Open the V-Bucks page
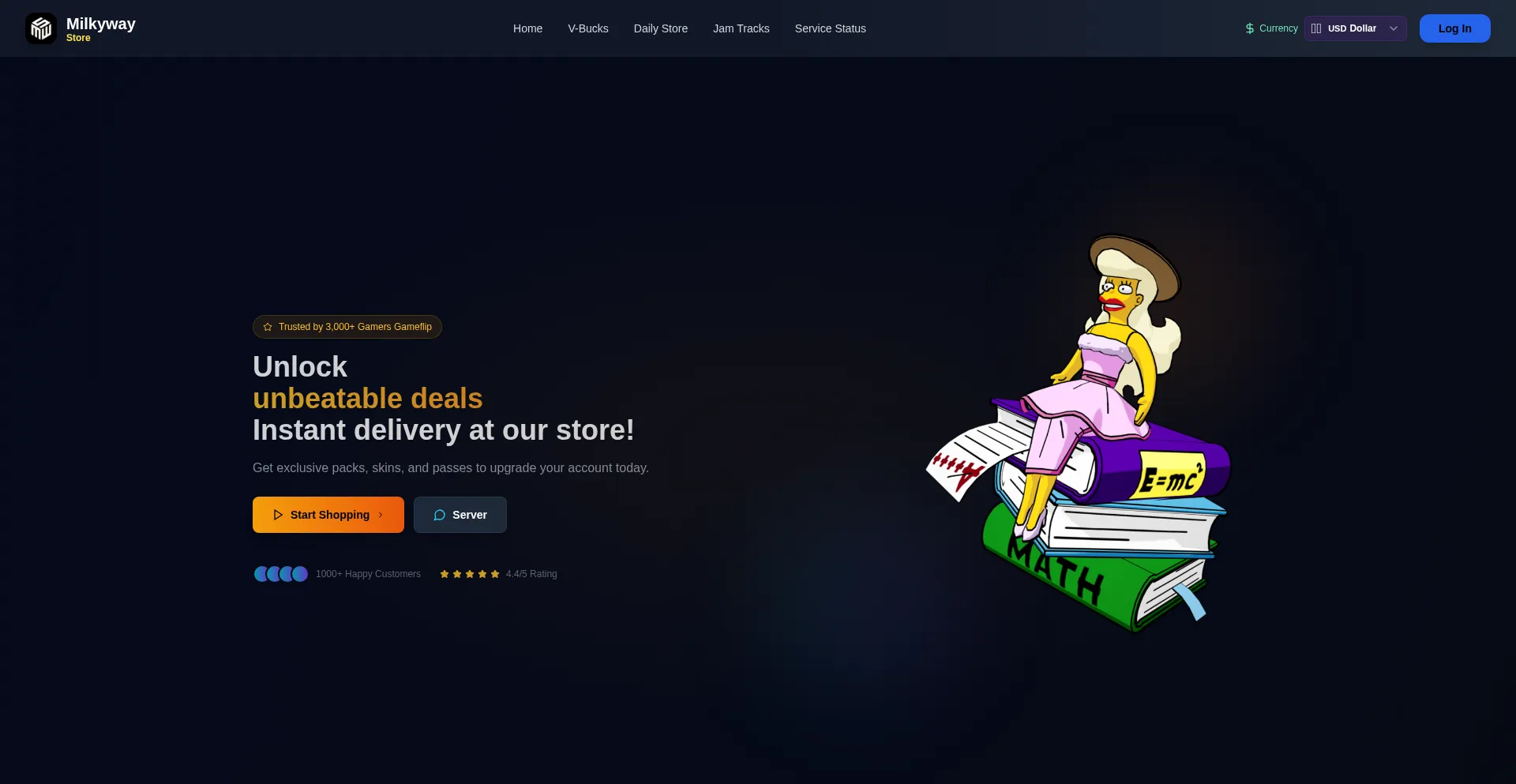 coord(588,28)
